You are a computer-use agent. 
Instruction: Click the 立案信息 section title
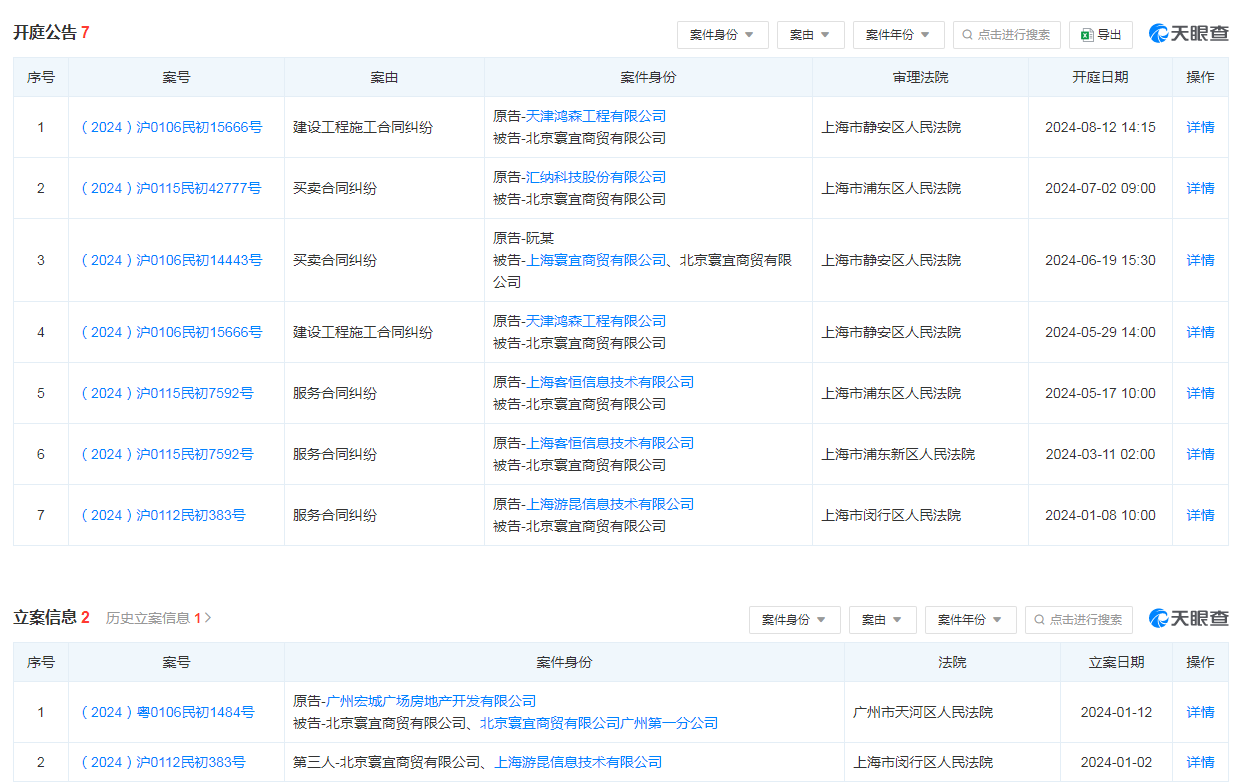pyautogui.click(x=45, y=618)
